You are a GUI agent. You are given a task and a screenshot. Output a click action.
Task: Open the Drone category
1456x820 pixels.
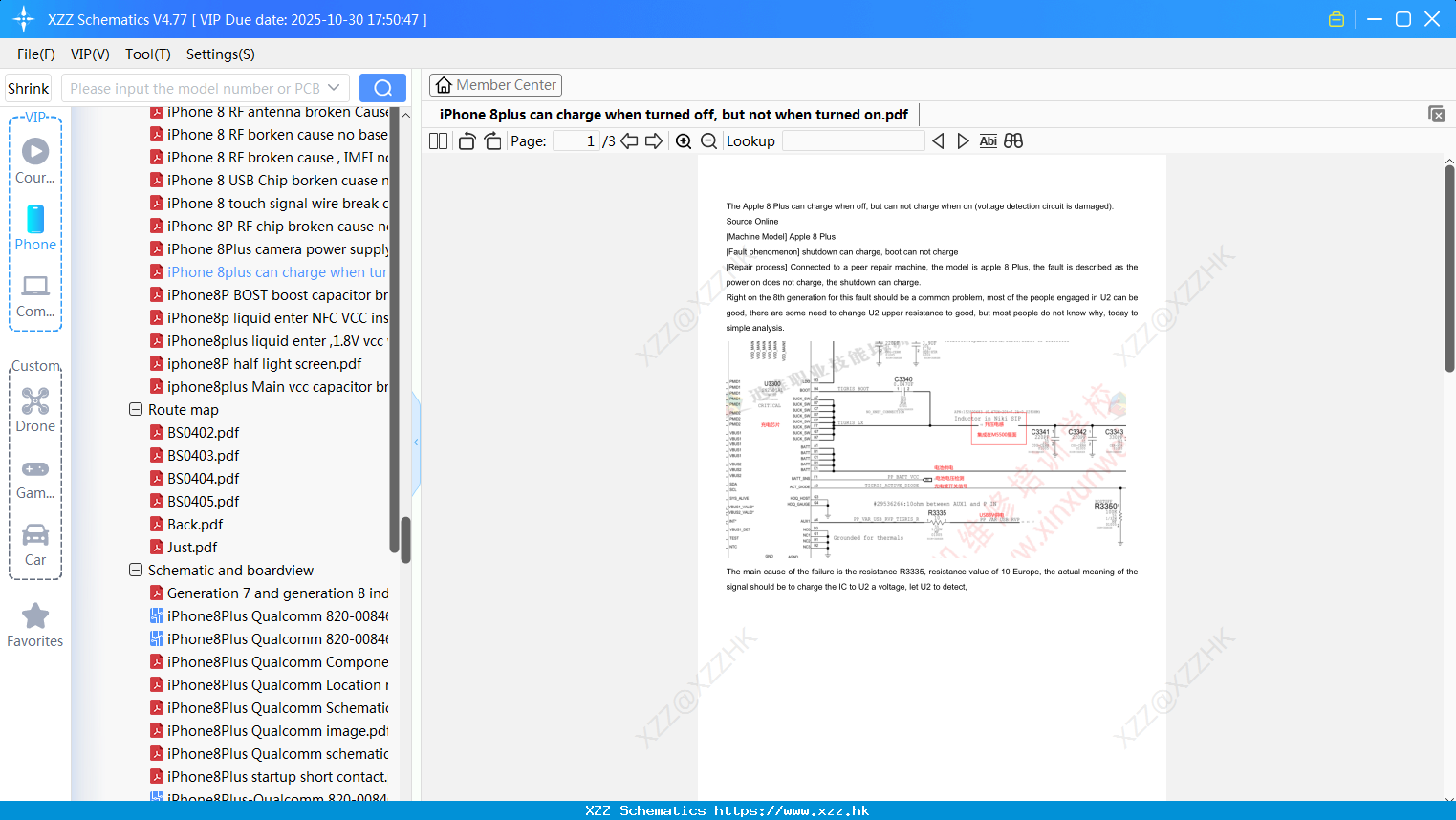[x=35, y=410]
